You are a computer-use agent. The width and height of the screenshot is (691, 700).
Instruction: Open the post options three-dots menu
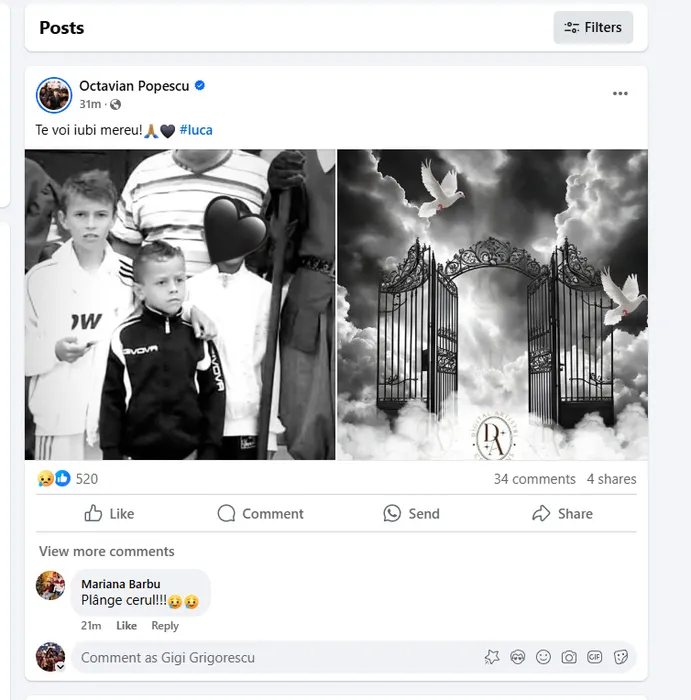pyautogui.click(x=620, y=94)
